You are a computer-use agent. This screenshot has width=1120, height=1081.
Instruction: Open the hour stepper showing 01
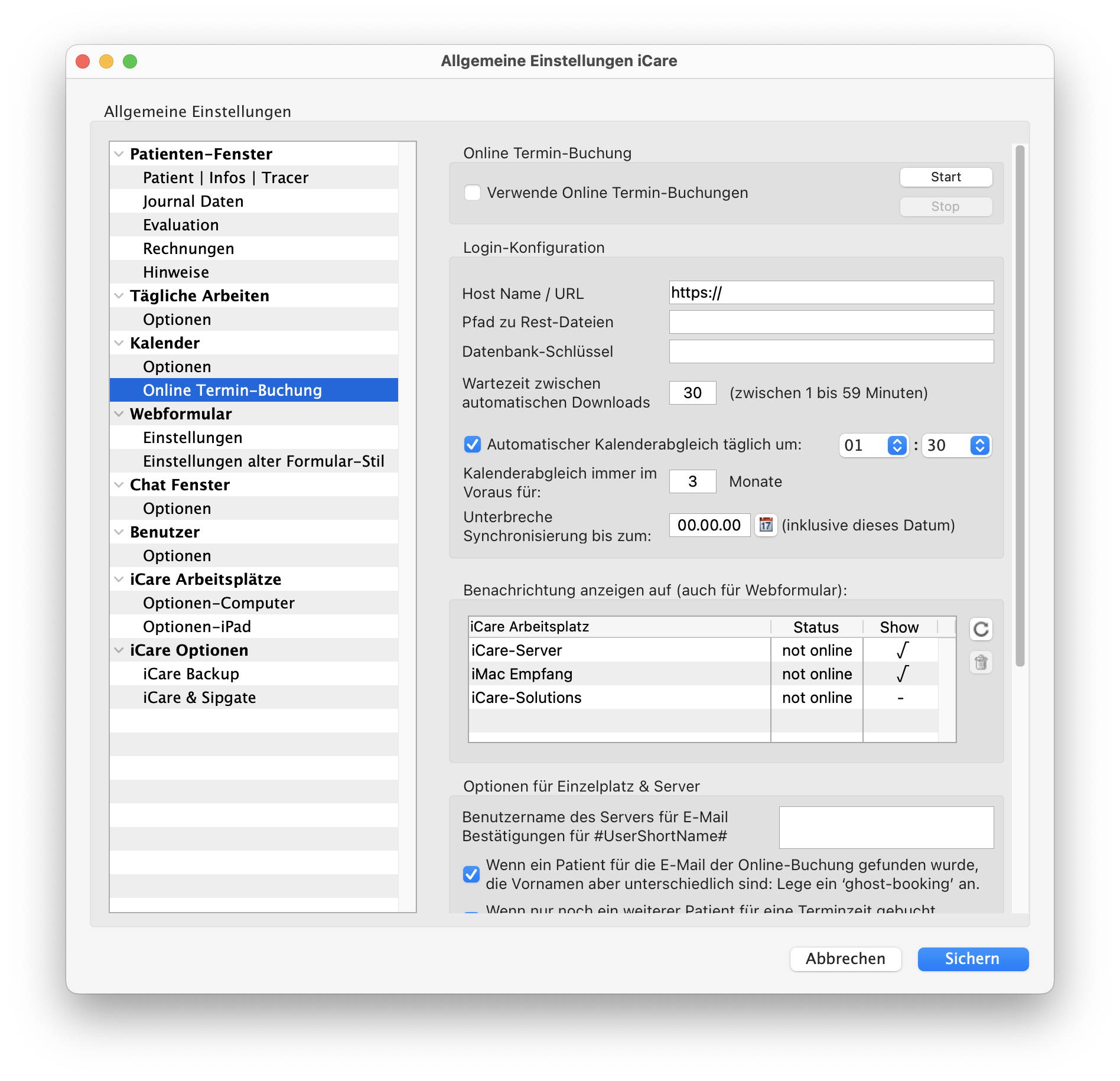point(897,445)
